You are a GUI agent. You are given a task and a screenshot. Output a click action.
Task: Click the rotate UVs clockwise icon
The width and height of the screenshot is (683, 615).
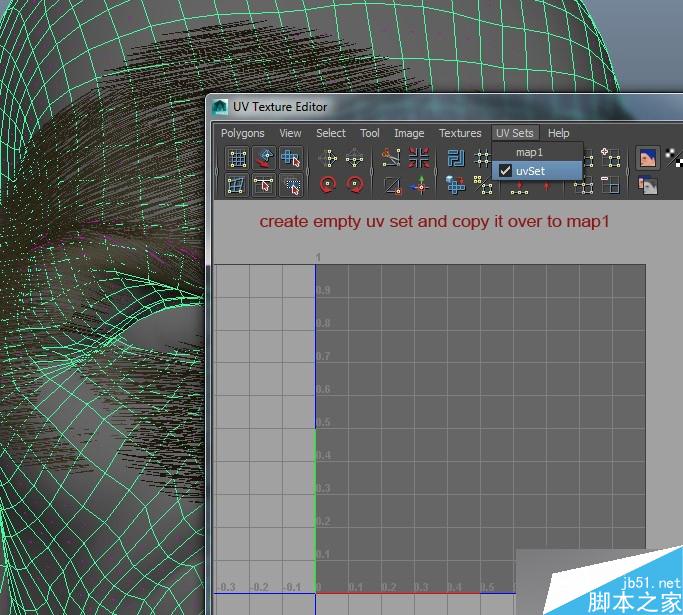click(354, 184)
